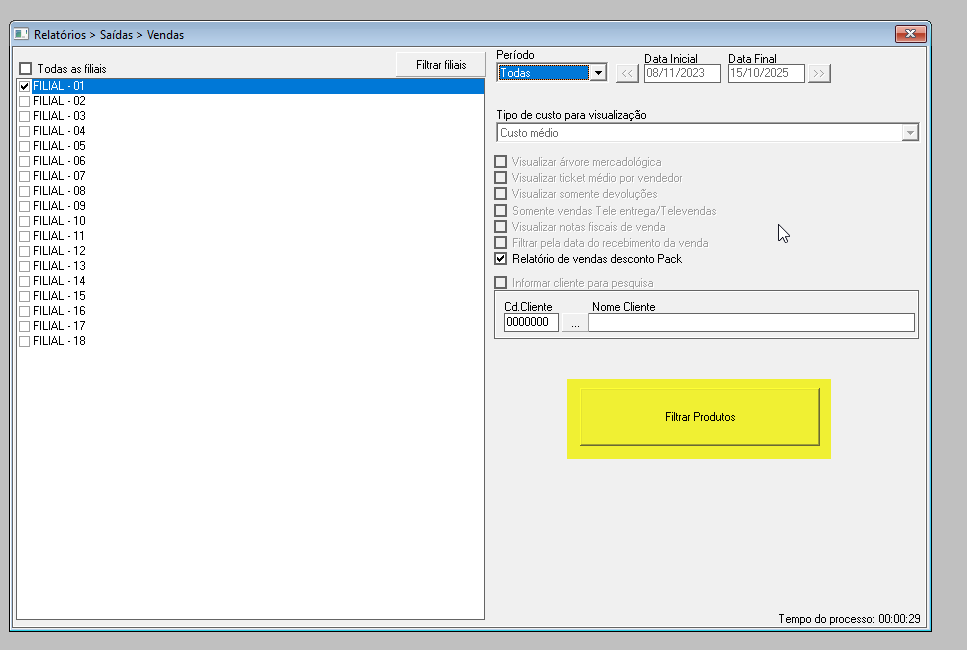Image resolution: width=967 pixels, height=650 pixels.
Task: Click the next period double-arrow button
Action: coord(819,73)
